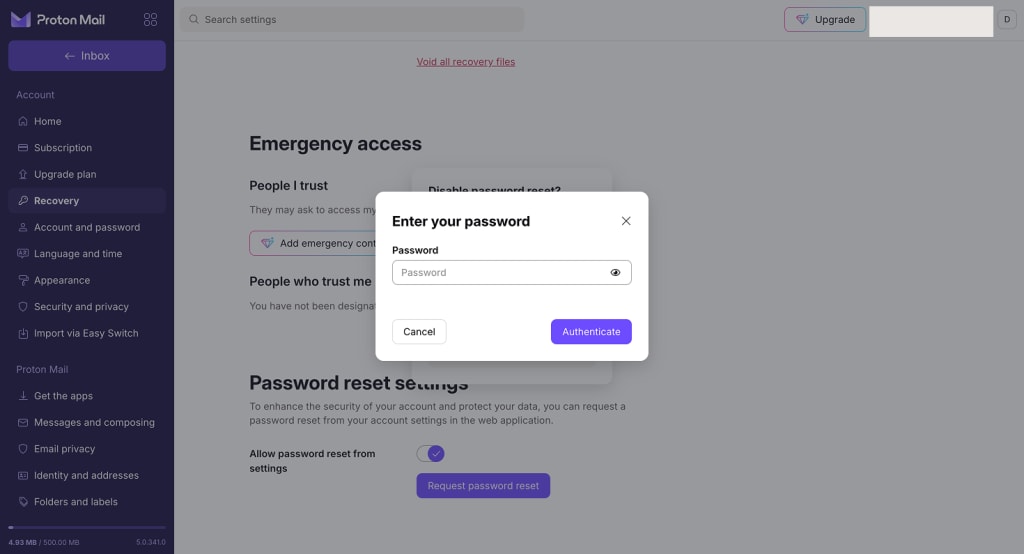The width and height of the screenshot is (1024, 554).
Task: Click the Upgrade plan icon in sidebar
Action: click(x=23, y=174)
